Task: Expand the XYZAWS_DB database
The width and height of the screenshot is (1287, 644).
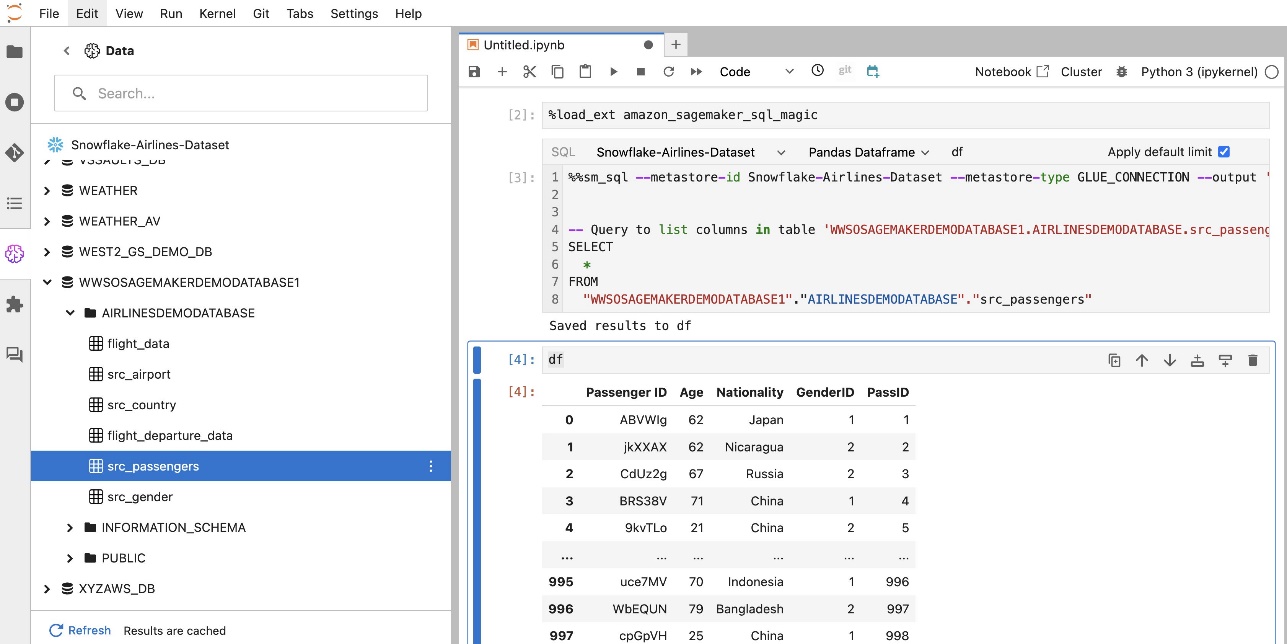Action: tap(47, 589)
